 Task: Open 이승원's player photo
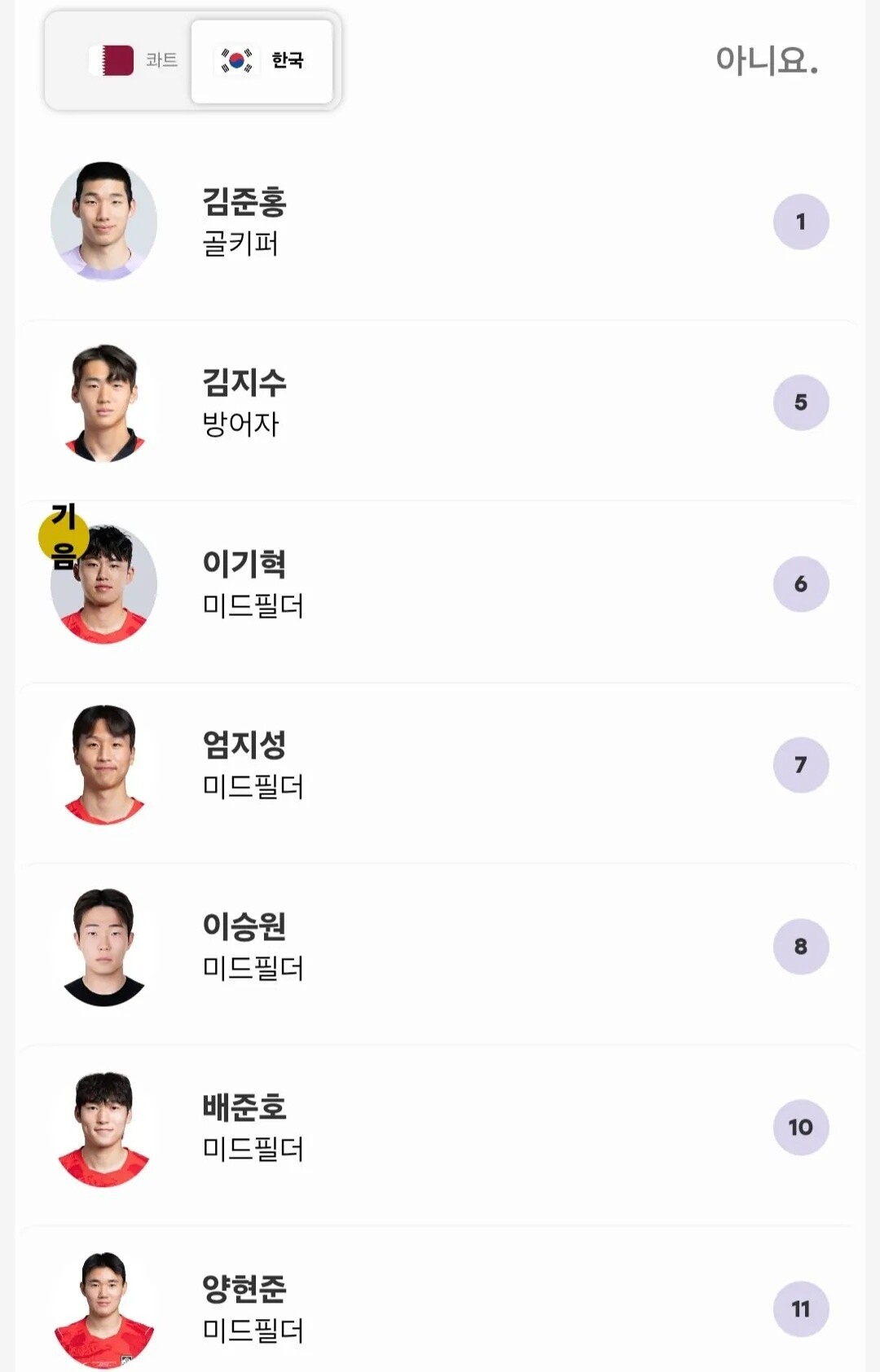pyautogui.click(x=103, y=947)
